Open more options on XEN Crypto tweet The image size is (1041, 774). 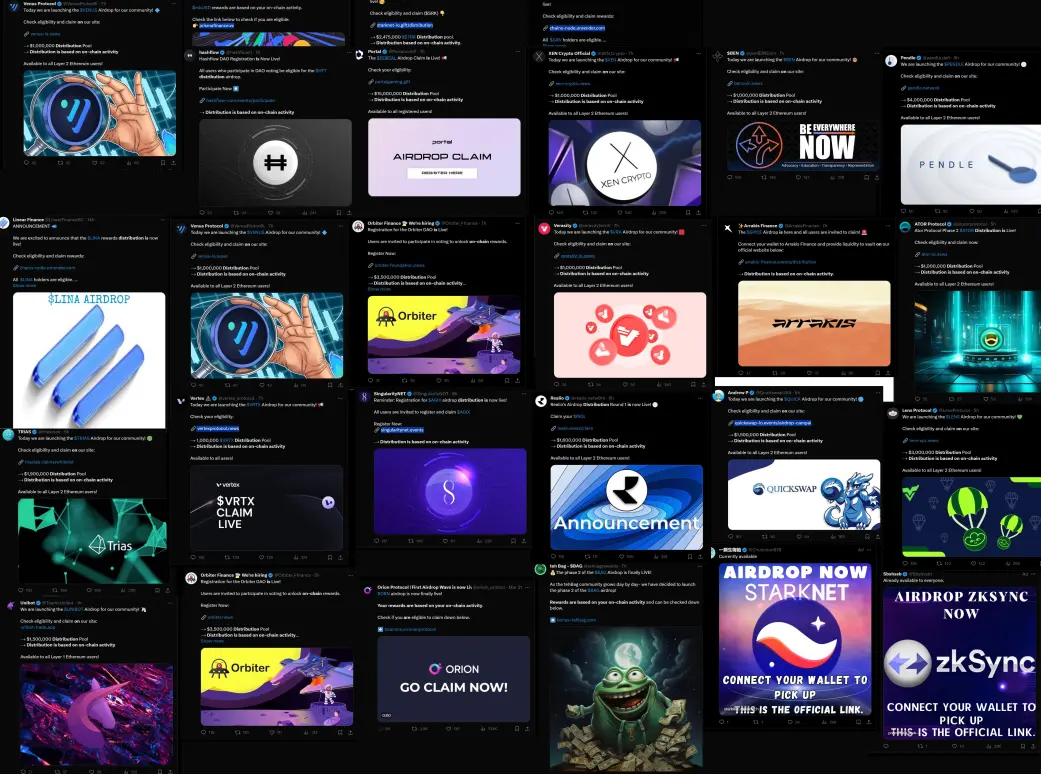tap(697, 53)
